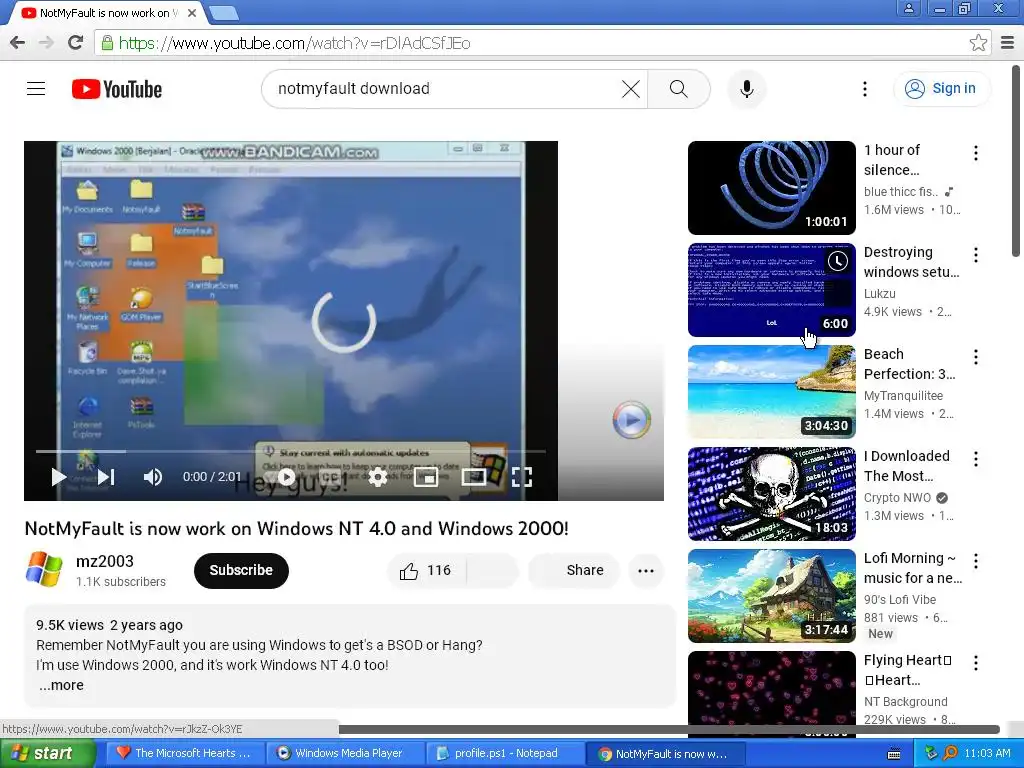Screen dimensions: 1024x768
Task: Open Crypto NWO channel name
Action: [897, 498]
